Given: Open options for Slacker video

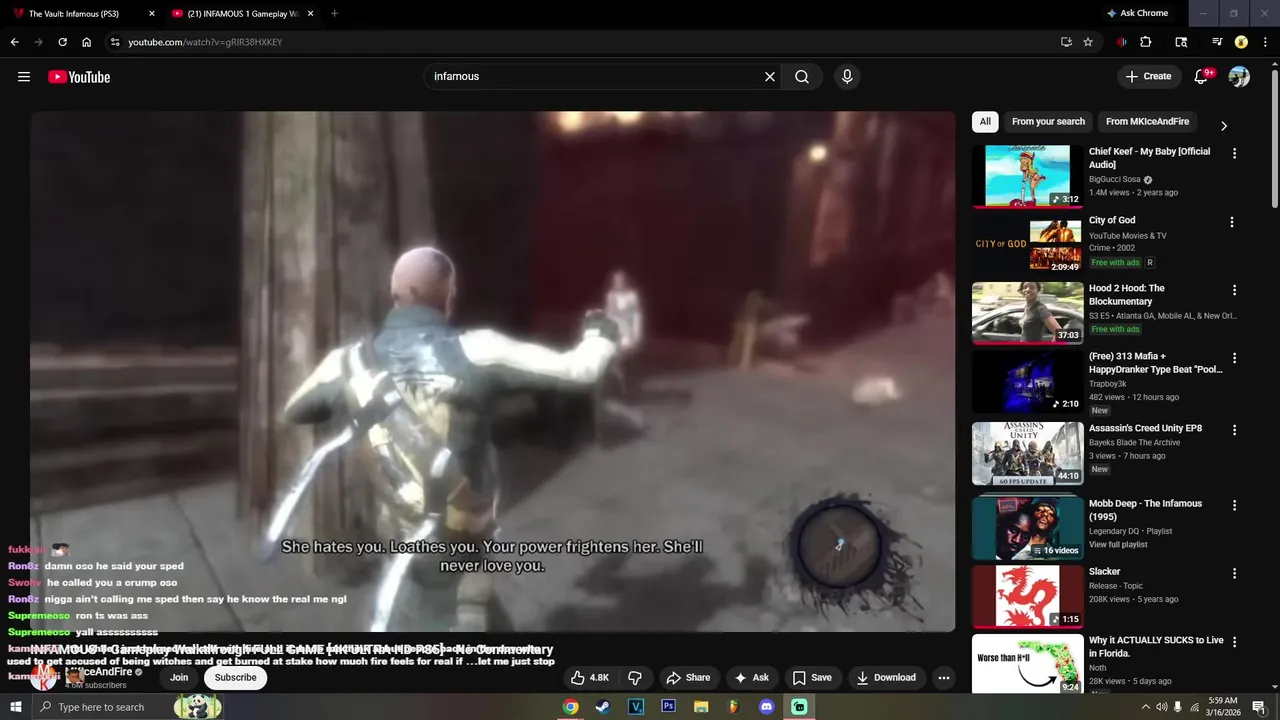Looking at the screenshot, I should tap(1234, 574).
